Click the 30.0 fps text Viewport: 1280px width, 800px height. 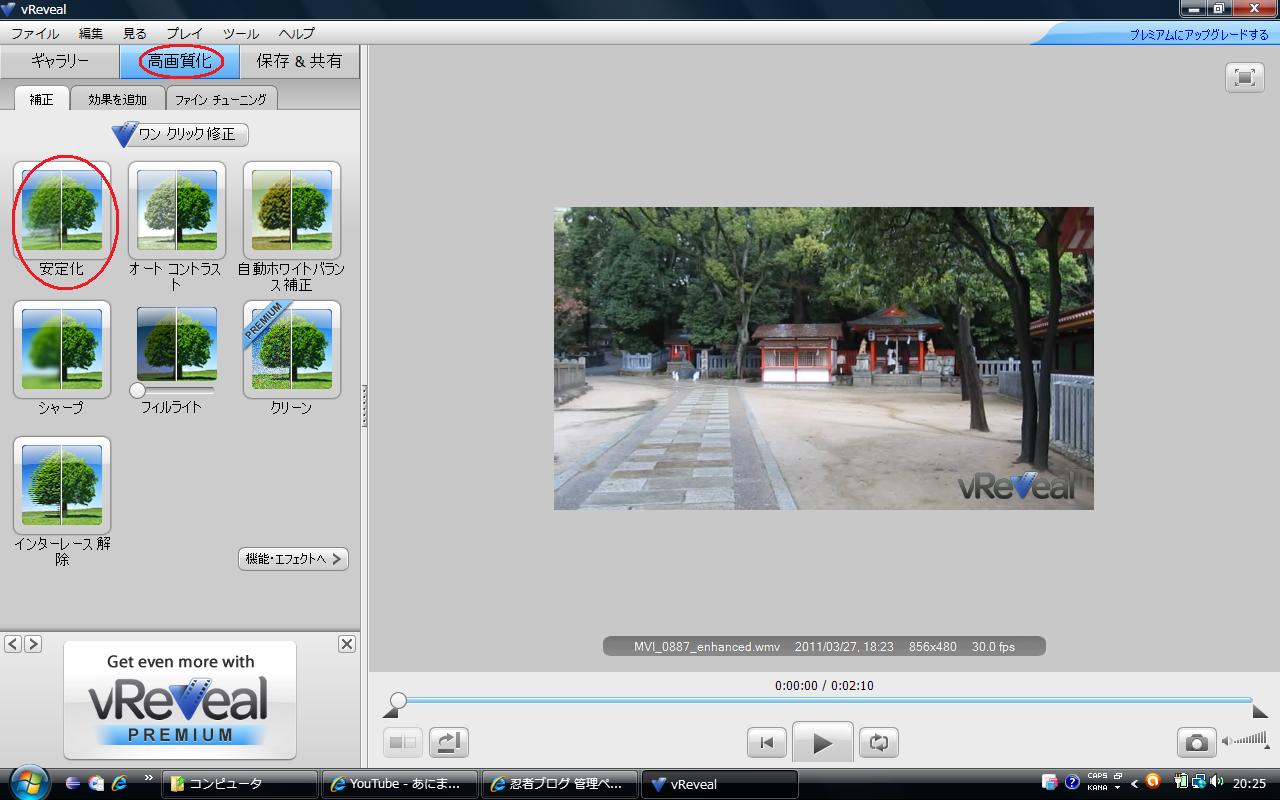[x=993, y=647]
